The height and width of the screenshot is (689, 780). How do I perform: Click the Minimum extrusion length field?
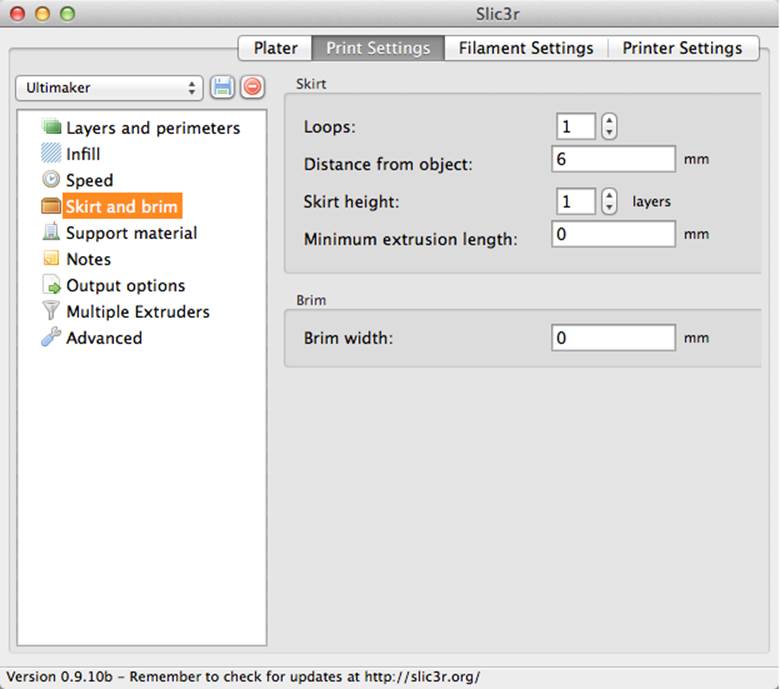(613, 234)
